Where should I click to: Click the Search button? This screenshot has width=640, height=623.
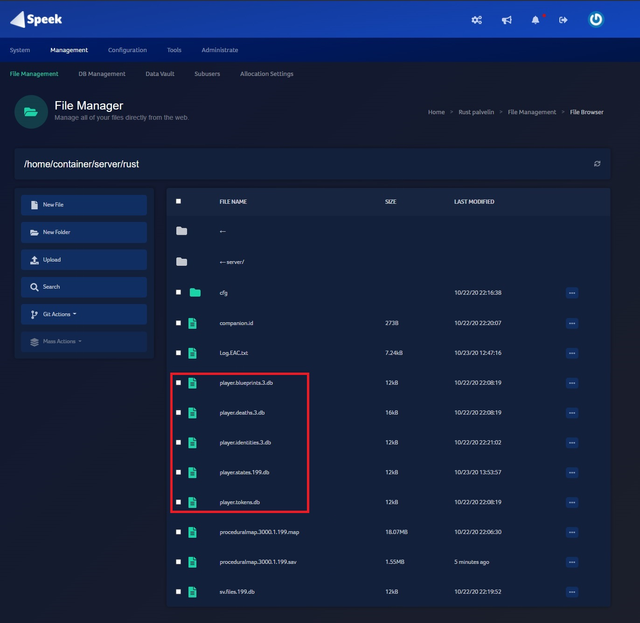(84, 287)
